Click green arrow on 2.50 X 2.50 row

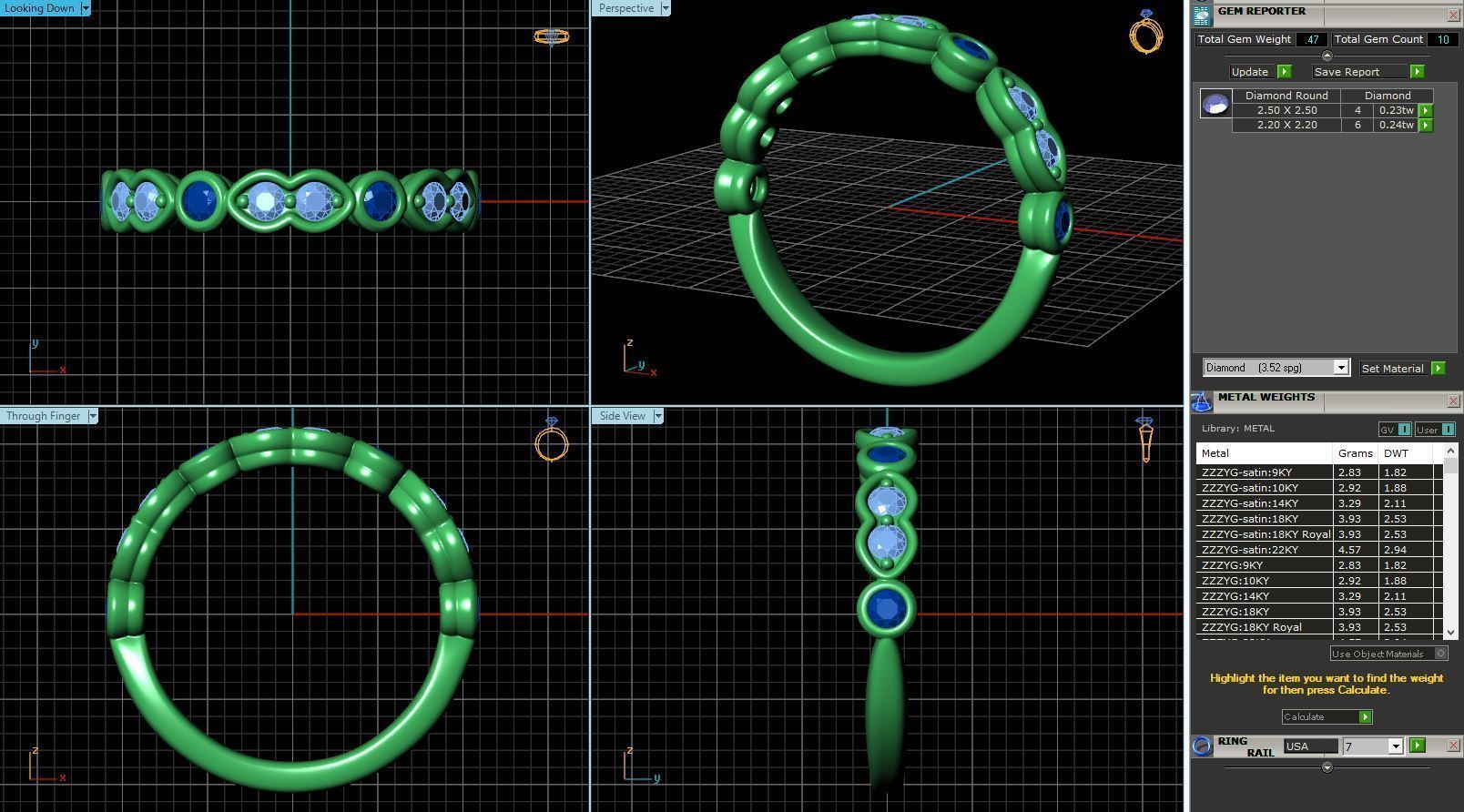[1426, 110]
